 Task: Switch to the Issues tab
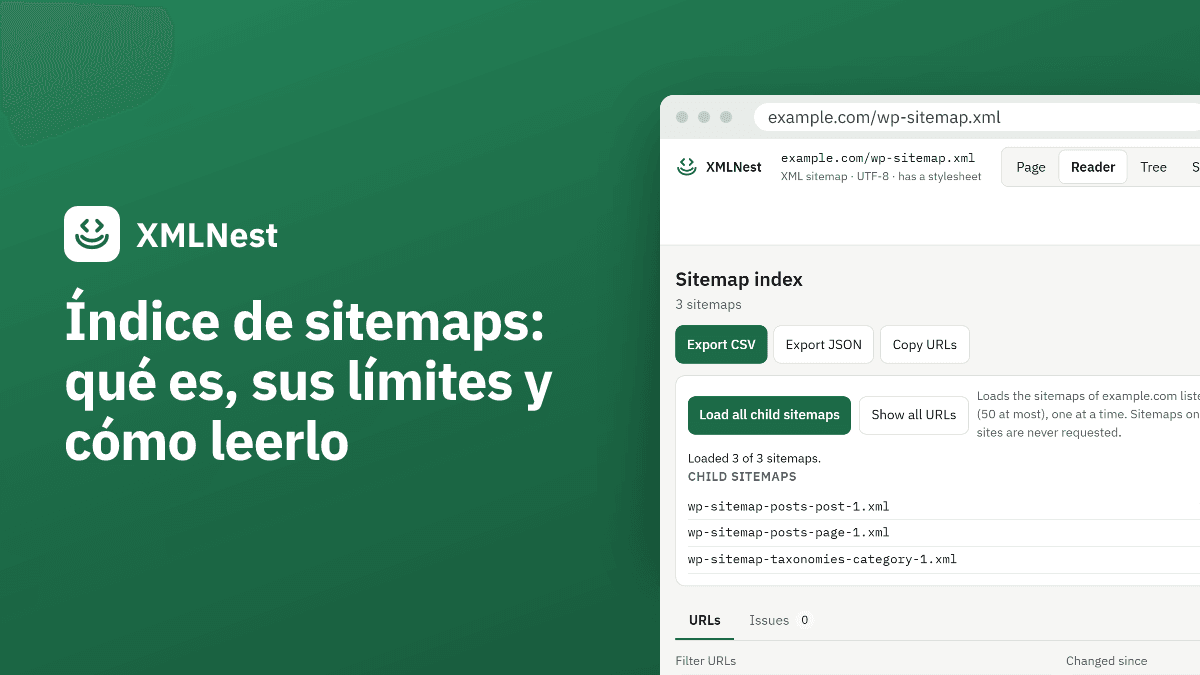tap(780, 620)
